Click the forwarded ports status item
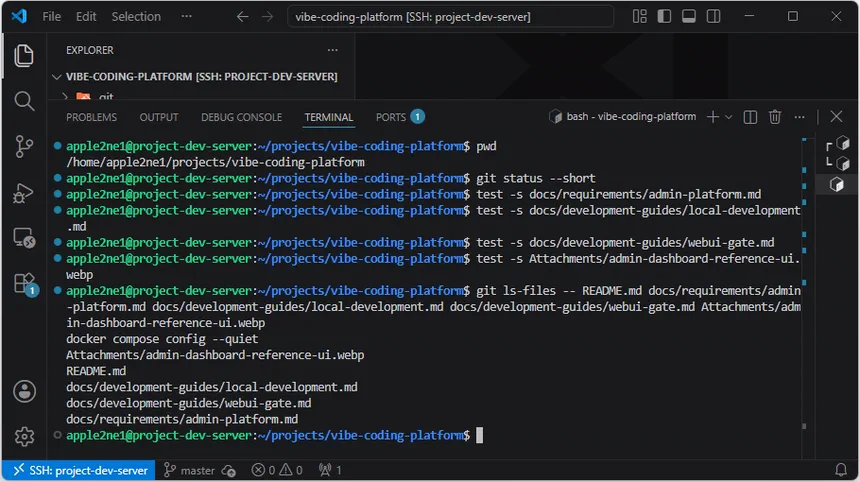This screenshot has height=482, width=860. pos(330,470)
